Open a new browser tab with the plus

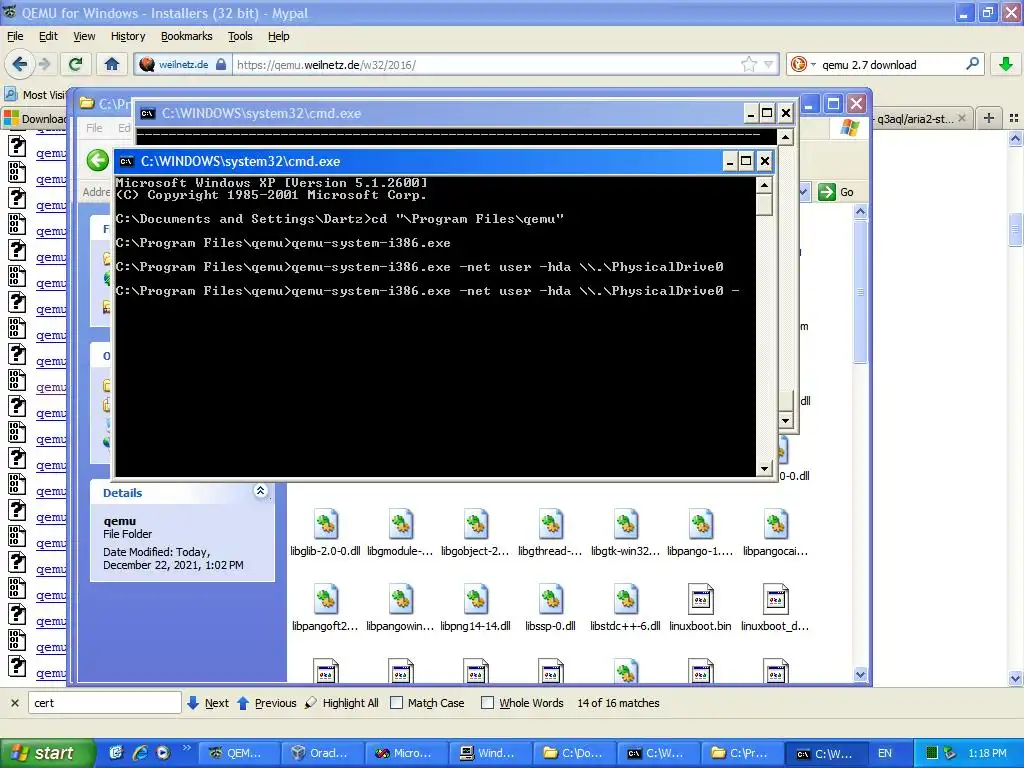point(989,118)
